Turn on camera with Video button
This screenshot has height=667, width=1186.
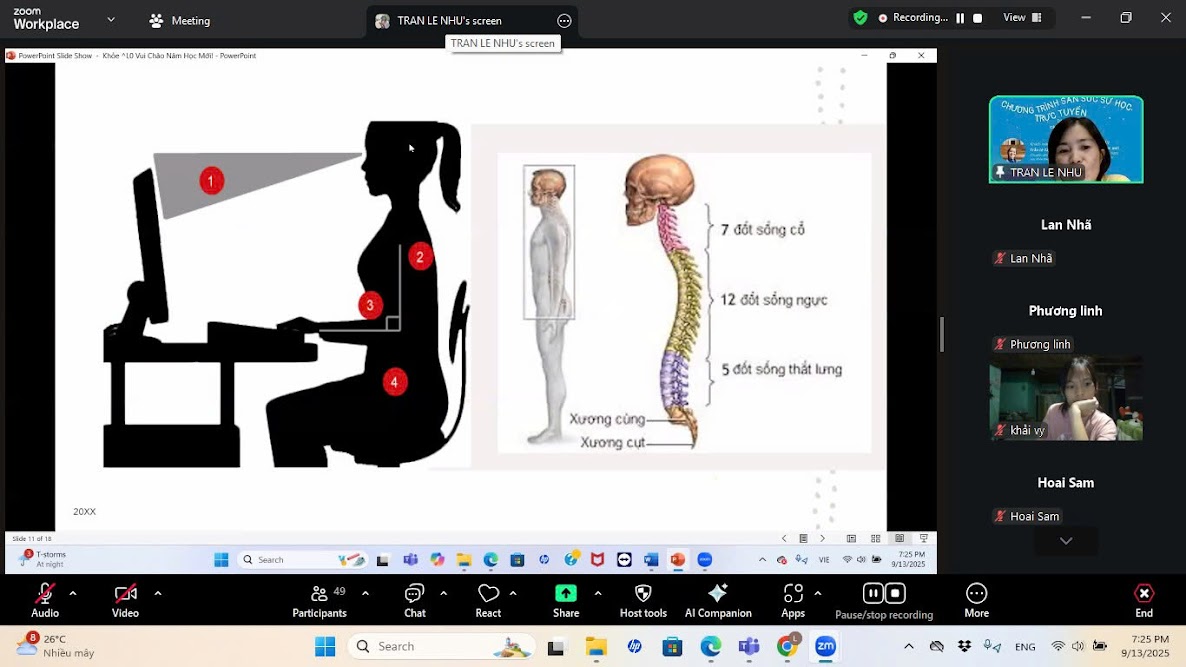pos(125,594)
